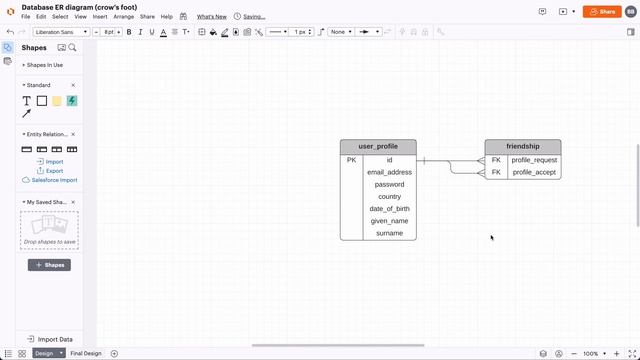Add a new page with plus icon
The width and height of the screenshot is (640, 360).
click(x=114, y=353)
